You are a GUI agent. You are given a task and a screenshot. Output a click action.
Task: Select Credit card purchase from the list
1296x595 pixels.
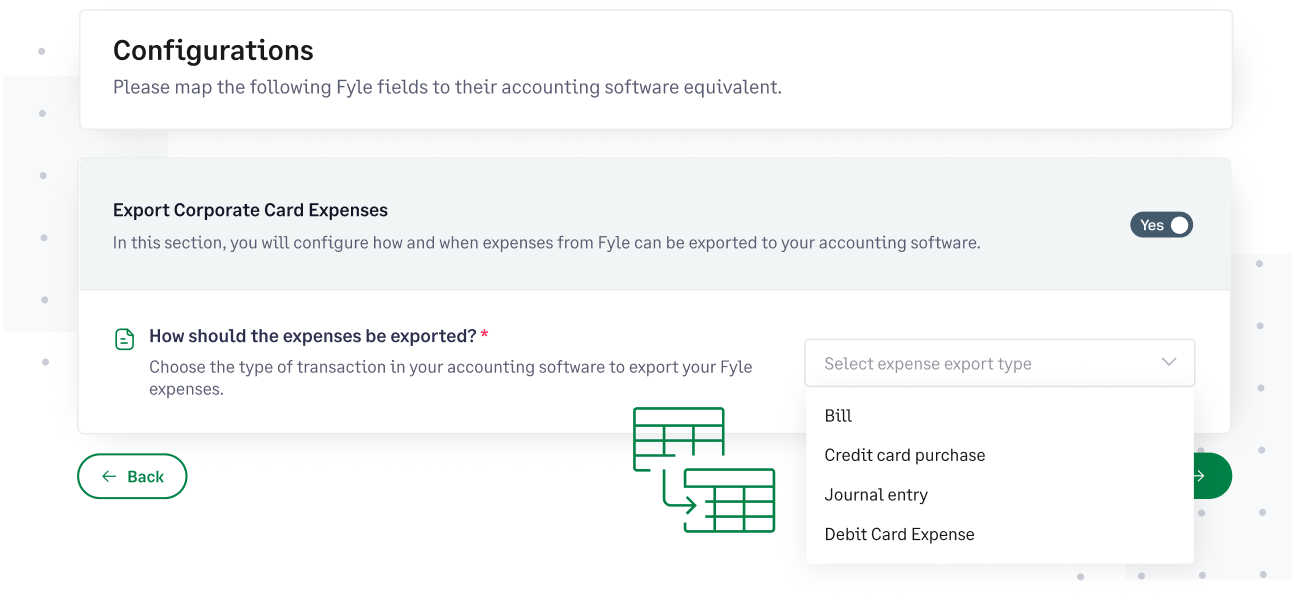(x=904, y=455)
